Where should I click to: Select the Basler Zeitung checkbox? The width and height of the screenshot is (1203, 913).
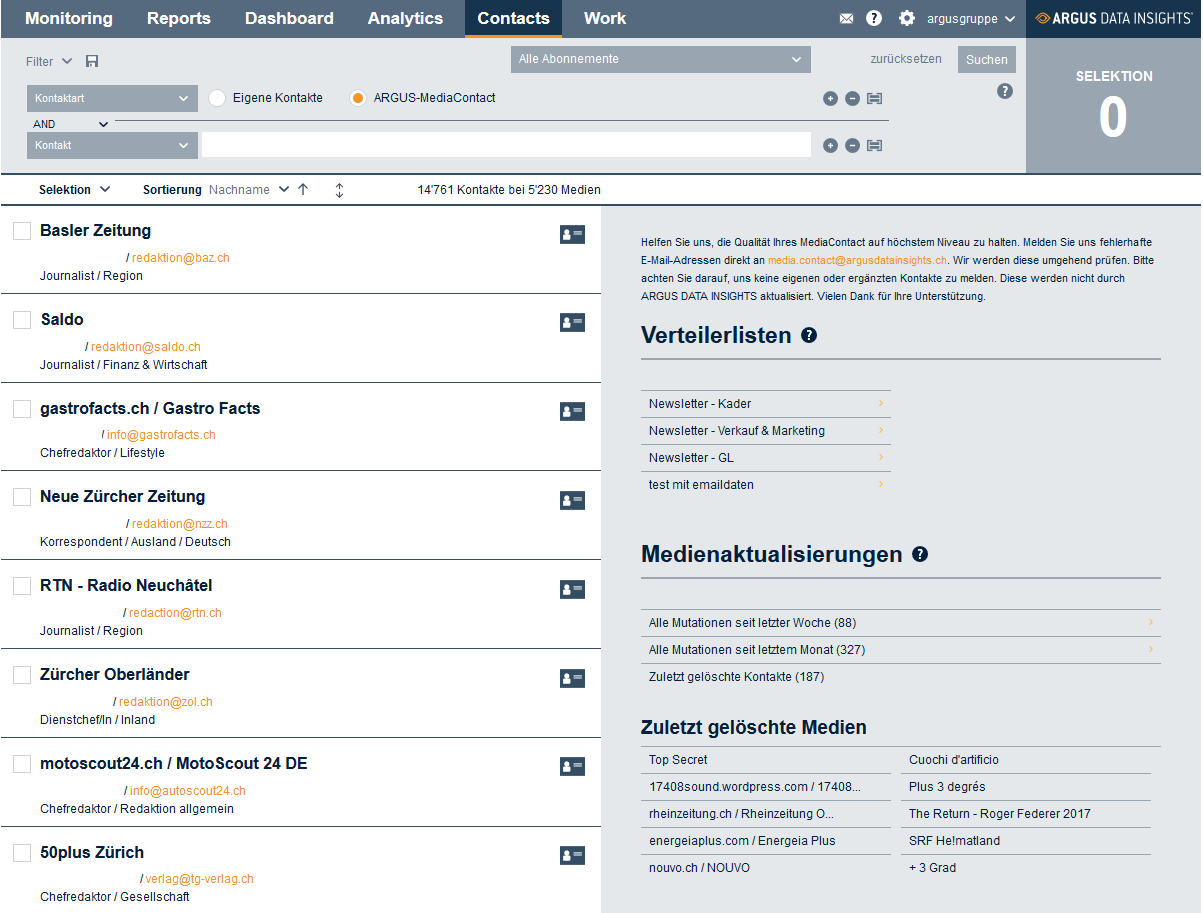pyautogui.click(x=22, y=231)
